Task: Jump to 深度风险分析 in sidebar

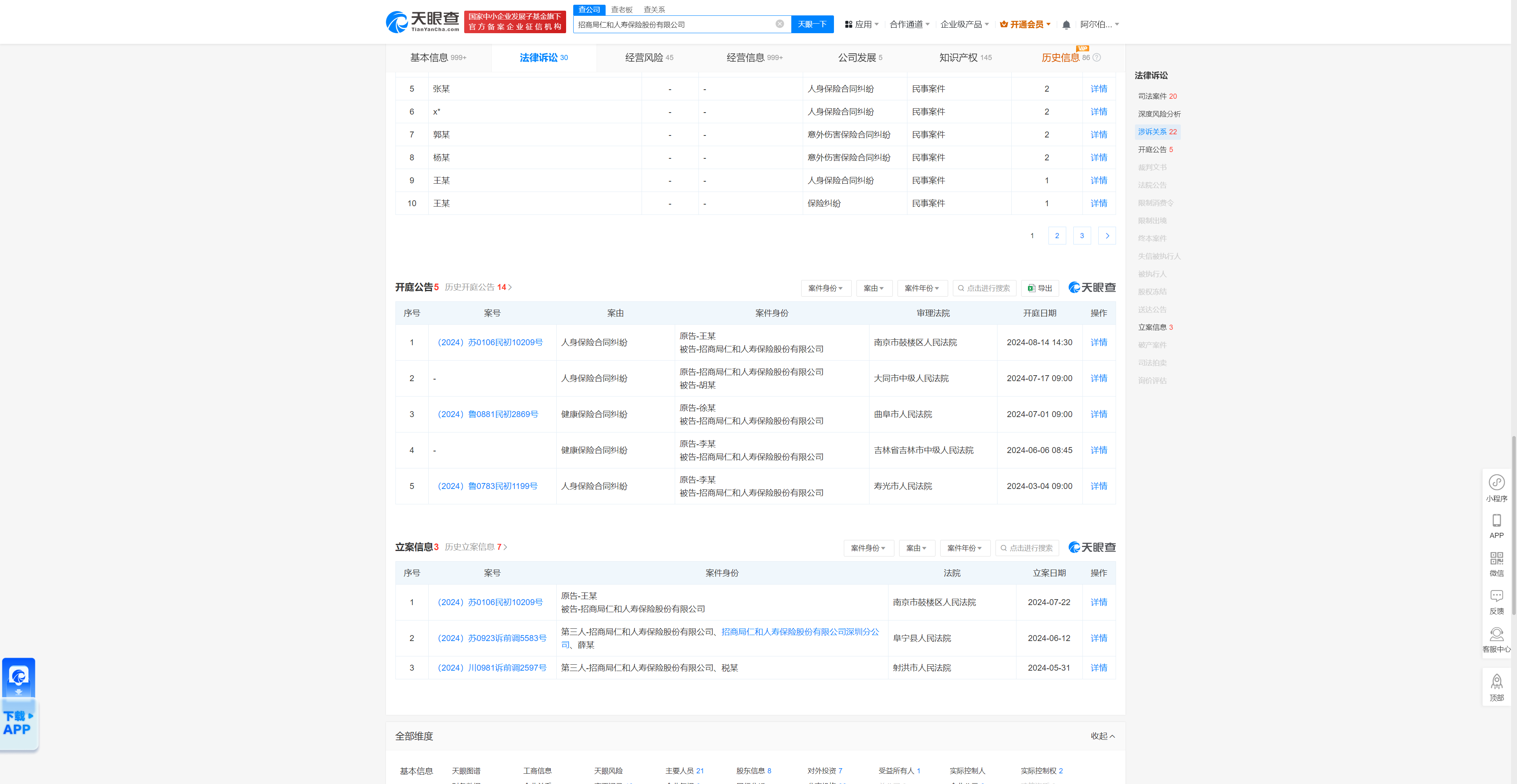Action: [1159, 114]
